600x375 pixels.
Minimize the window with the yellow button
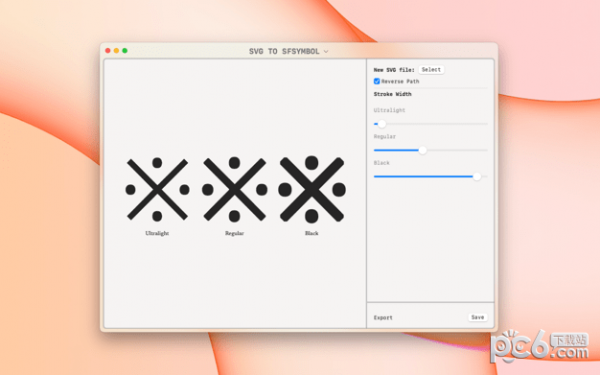pos(116,51)
